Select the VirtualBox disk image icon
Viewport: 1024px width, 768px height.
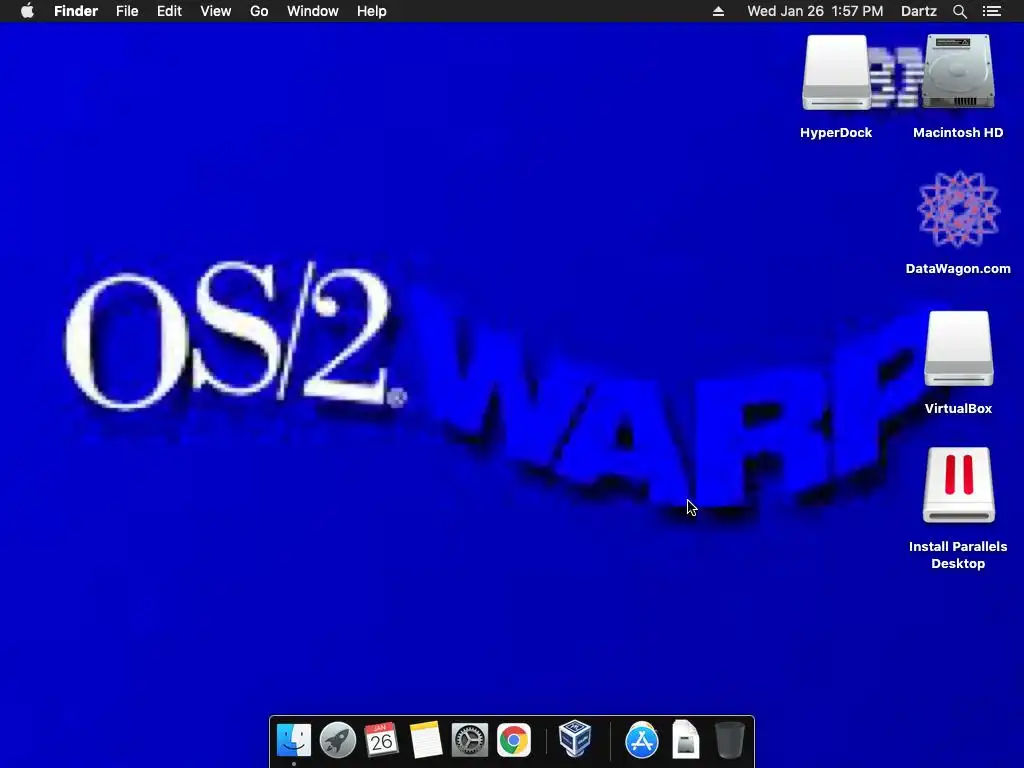[x=958, y=349]
